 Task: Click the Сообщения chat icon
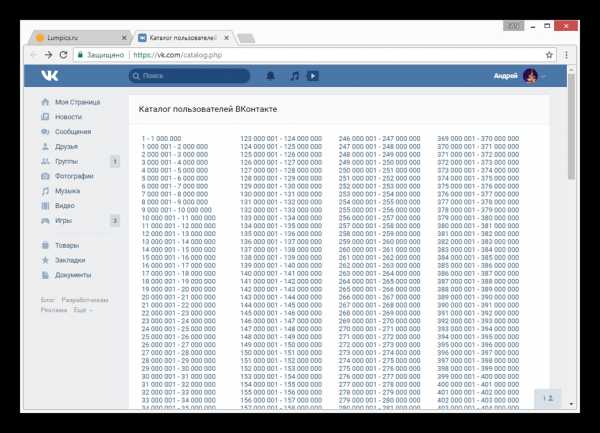[45, 132]
